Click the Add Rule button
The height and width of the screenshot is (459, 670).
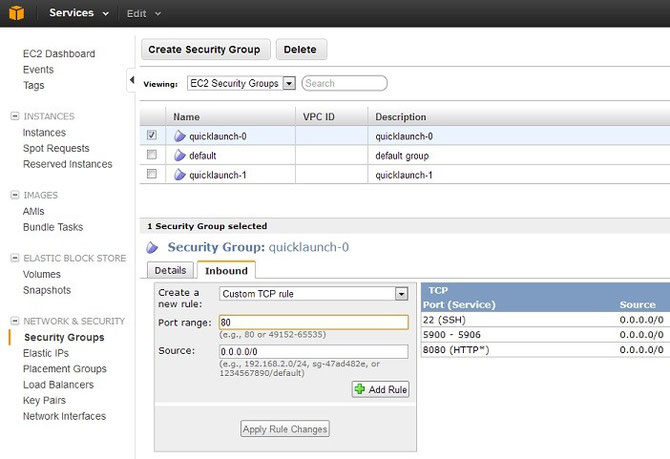(381, 389)
